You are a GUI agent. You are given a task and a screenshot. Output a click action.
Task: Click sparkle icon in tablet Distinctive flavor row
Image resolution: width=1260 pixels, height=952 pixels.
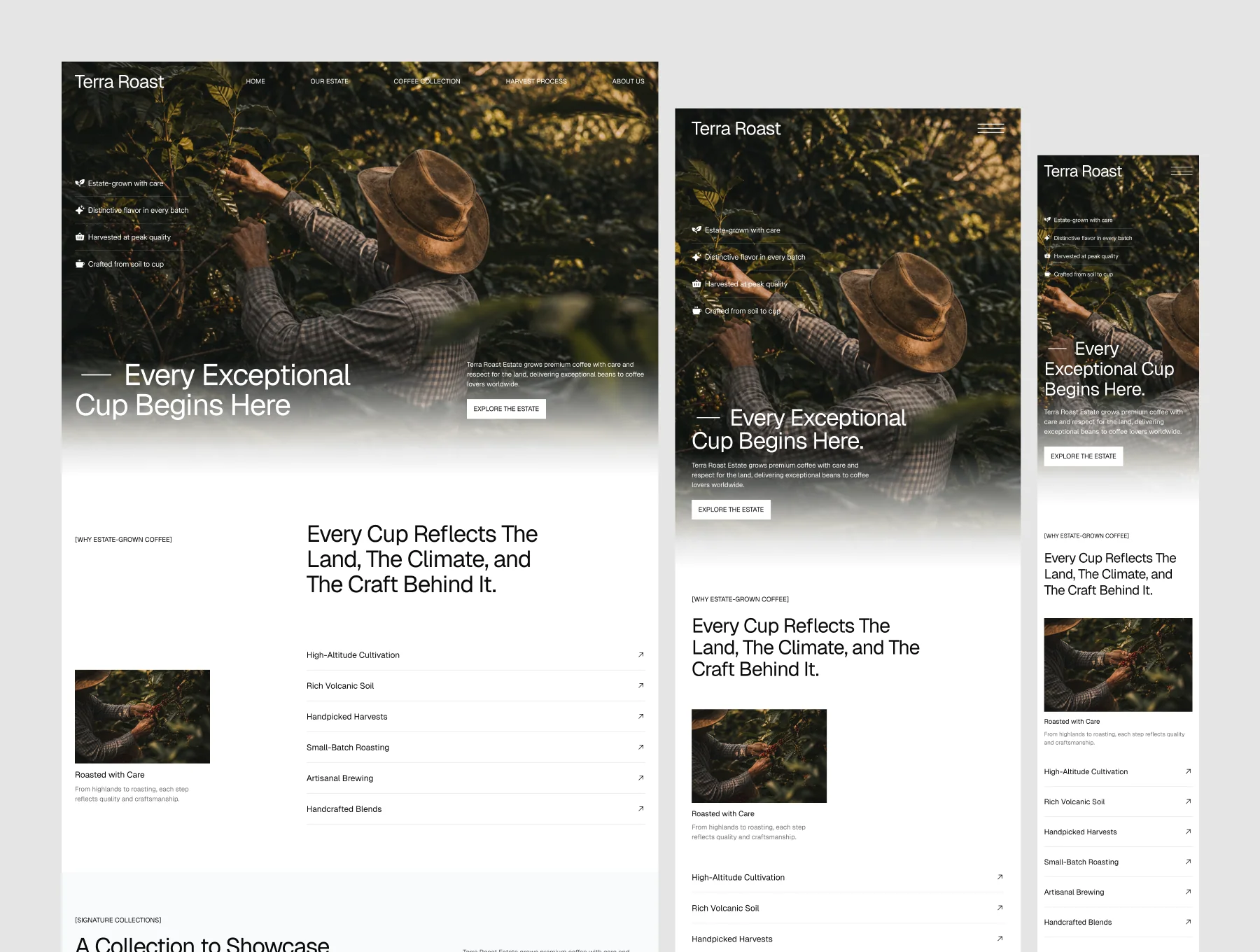pos(696,257)
